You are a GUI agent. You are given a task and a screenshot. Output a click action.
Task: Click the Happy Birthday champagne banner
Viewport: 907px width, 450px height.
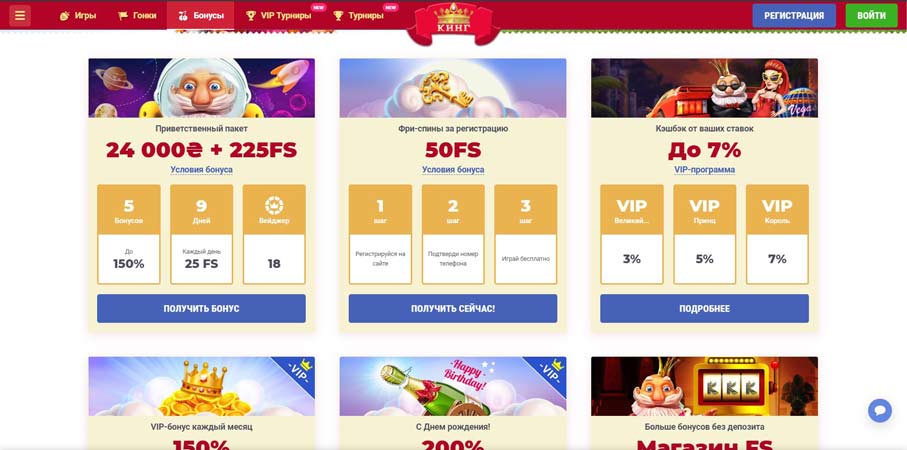[x=453, y=386]
